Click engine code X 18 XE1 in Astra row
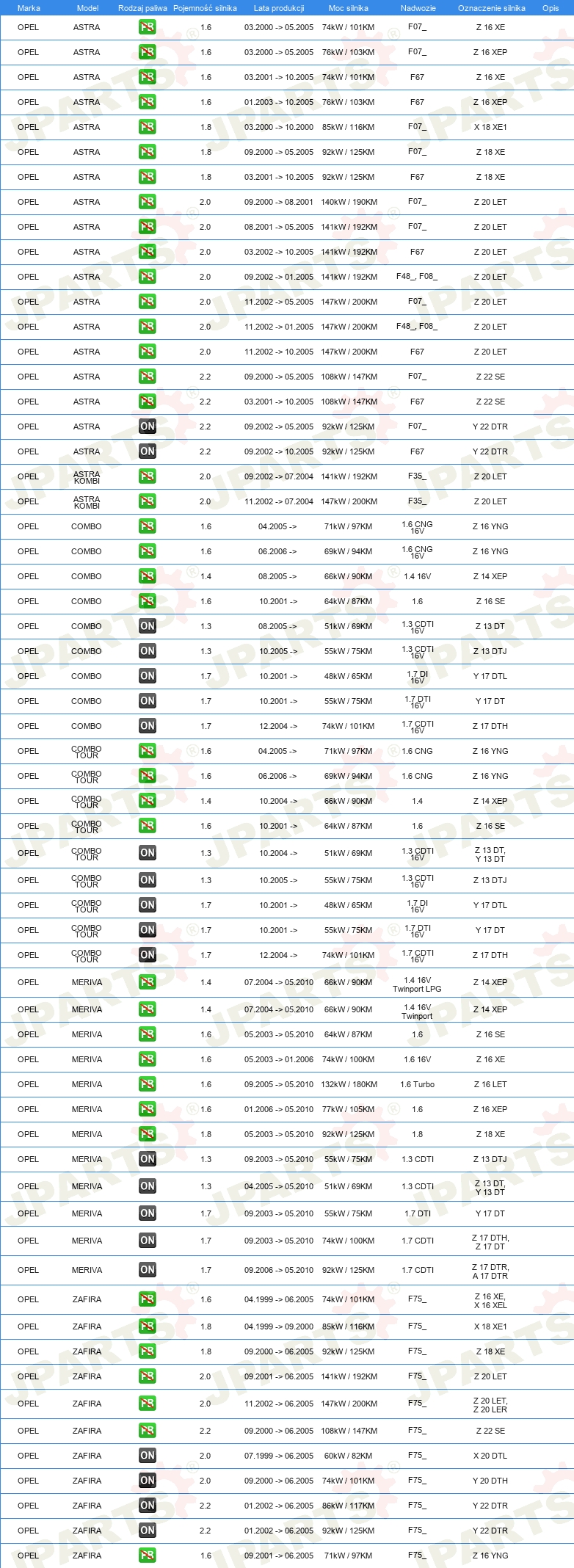The height and width of the screenshot is (1568, 574). pos(490,127)
